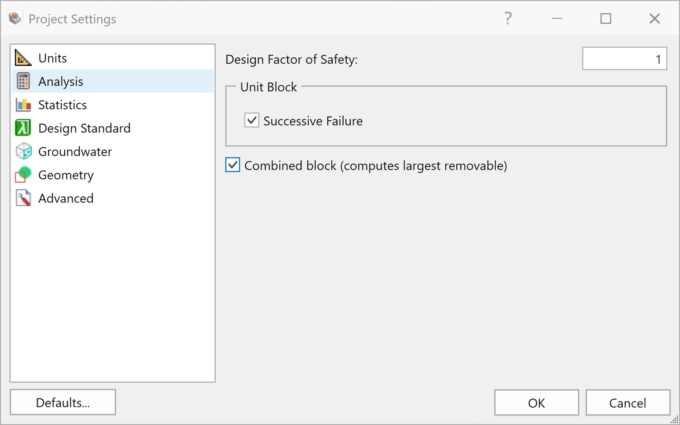Click the Analysis calculator icon

[23, 81]
